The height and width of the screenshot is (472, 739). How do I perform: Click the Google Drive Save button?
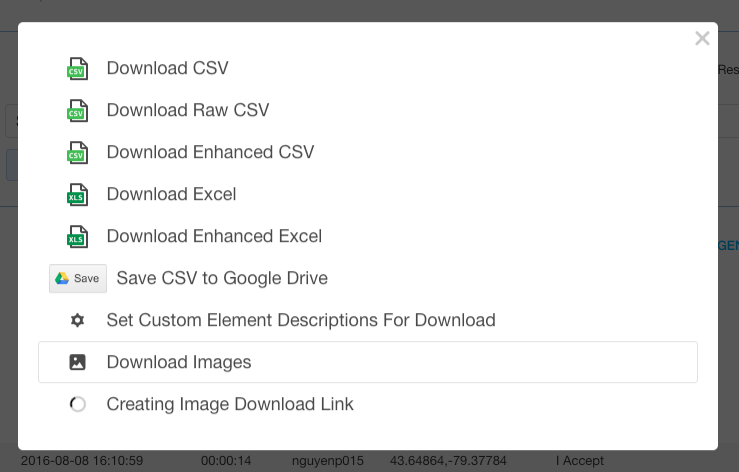tap(78, 278)
